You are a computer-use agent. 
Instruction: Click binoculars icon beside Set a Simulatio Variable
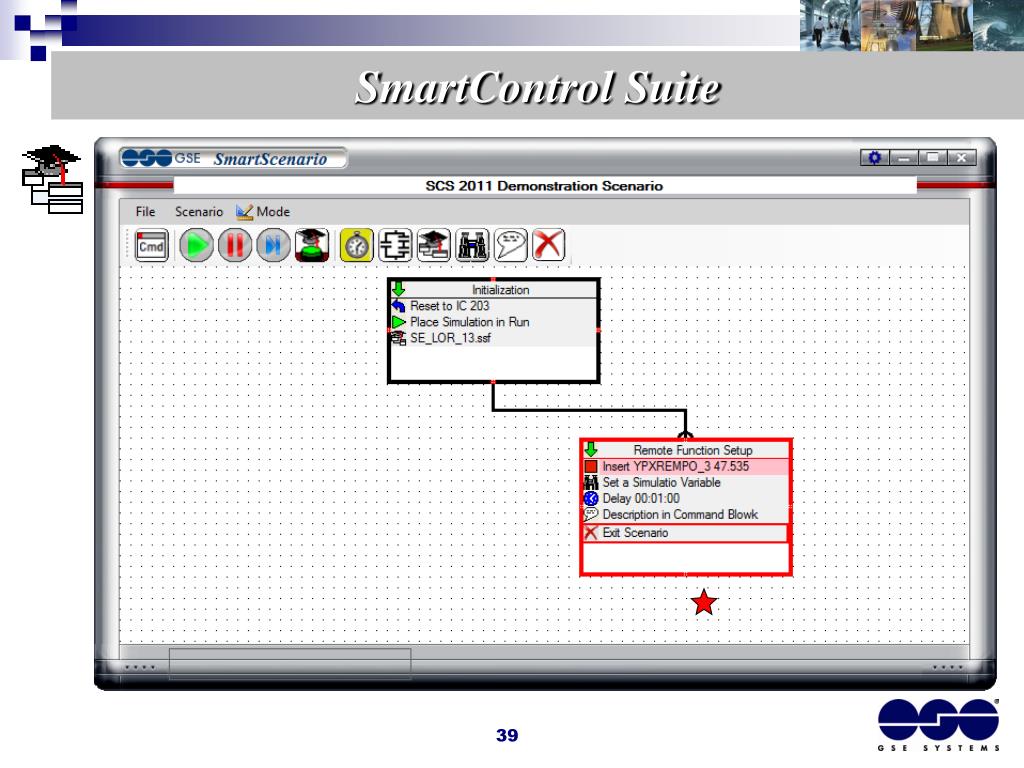click(591, 483)
